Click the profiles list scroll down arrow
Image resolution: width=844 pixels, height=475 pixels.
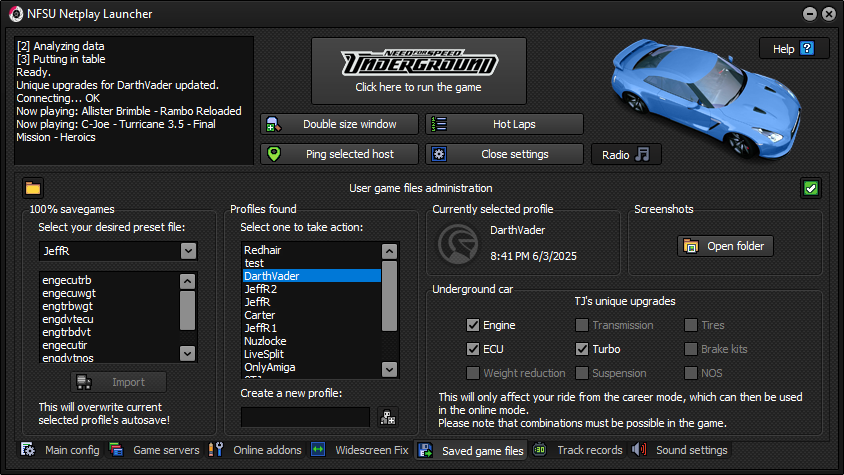click(389, 369)
